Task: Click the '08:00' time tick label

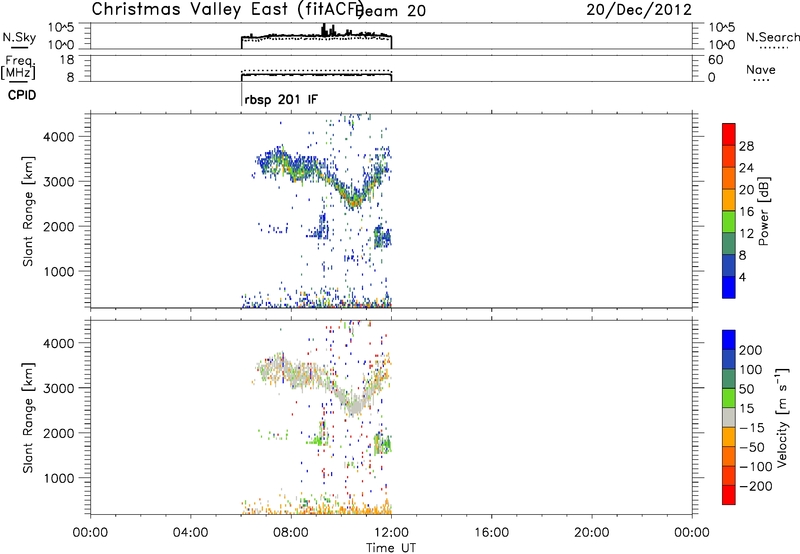Action: click(x=291, y=533)
